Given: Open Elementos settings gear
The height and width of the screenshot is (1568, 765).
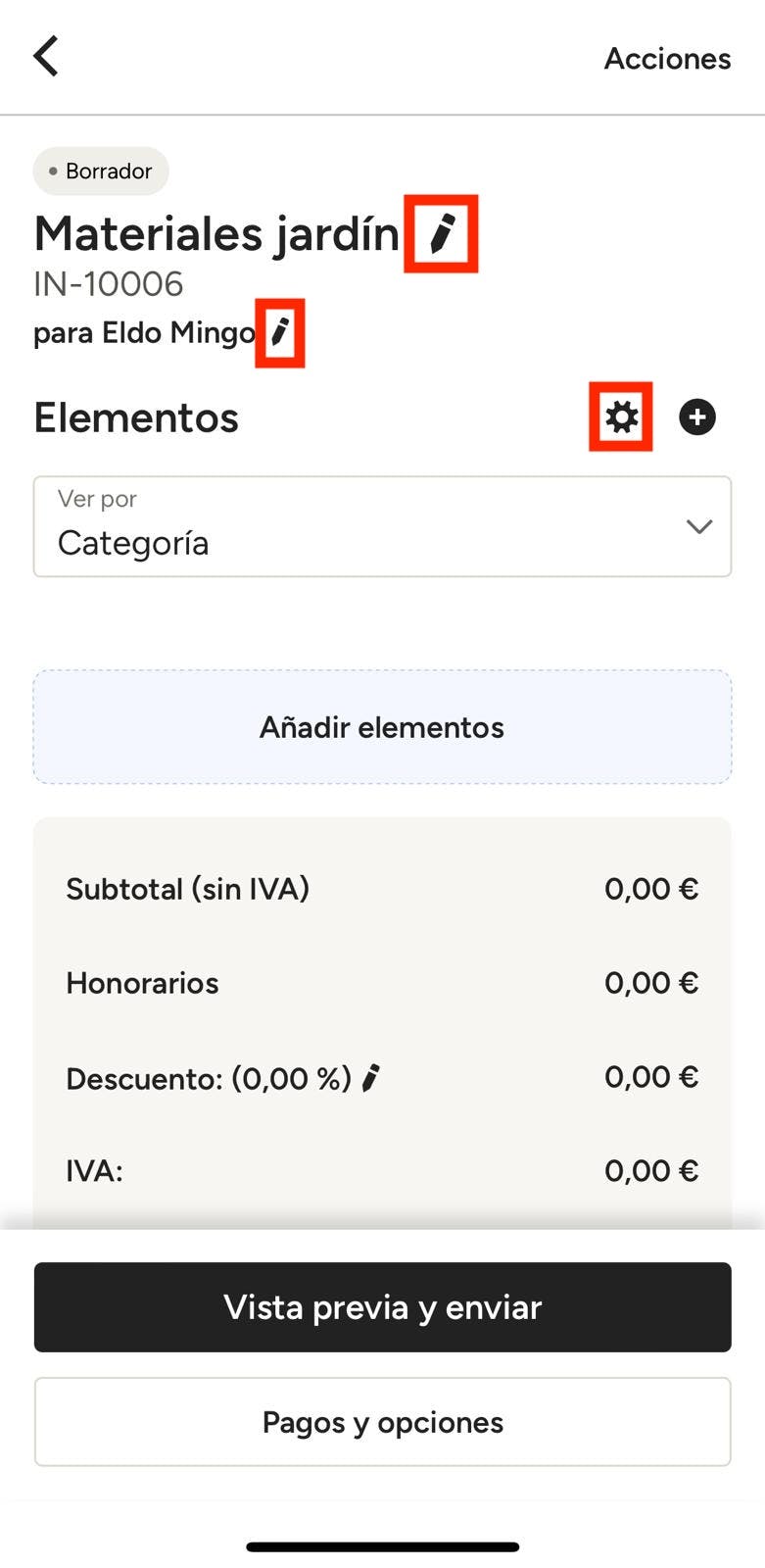Looking at the screenshot, I should [621, 417].
